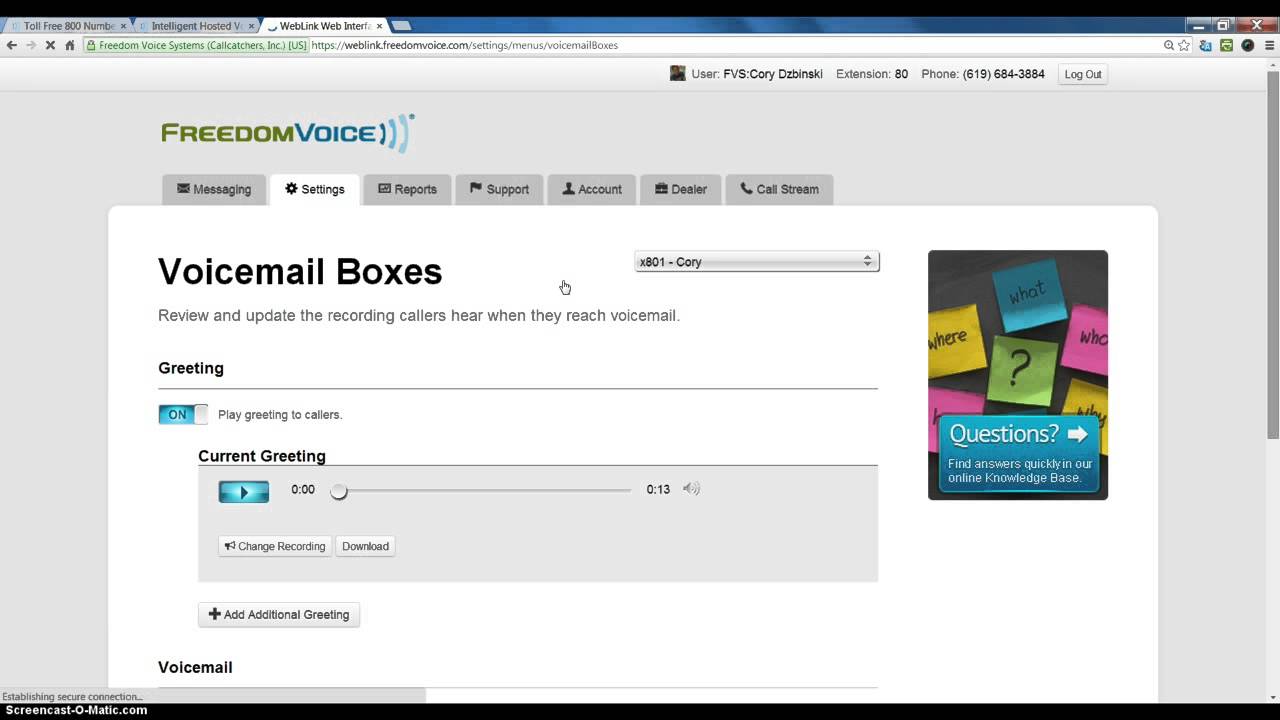Close the Toll Free 800 Number tab
Image resolution: width=1280 pixels, height=720 pixels.
(123, 26)
